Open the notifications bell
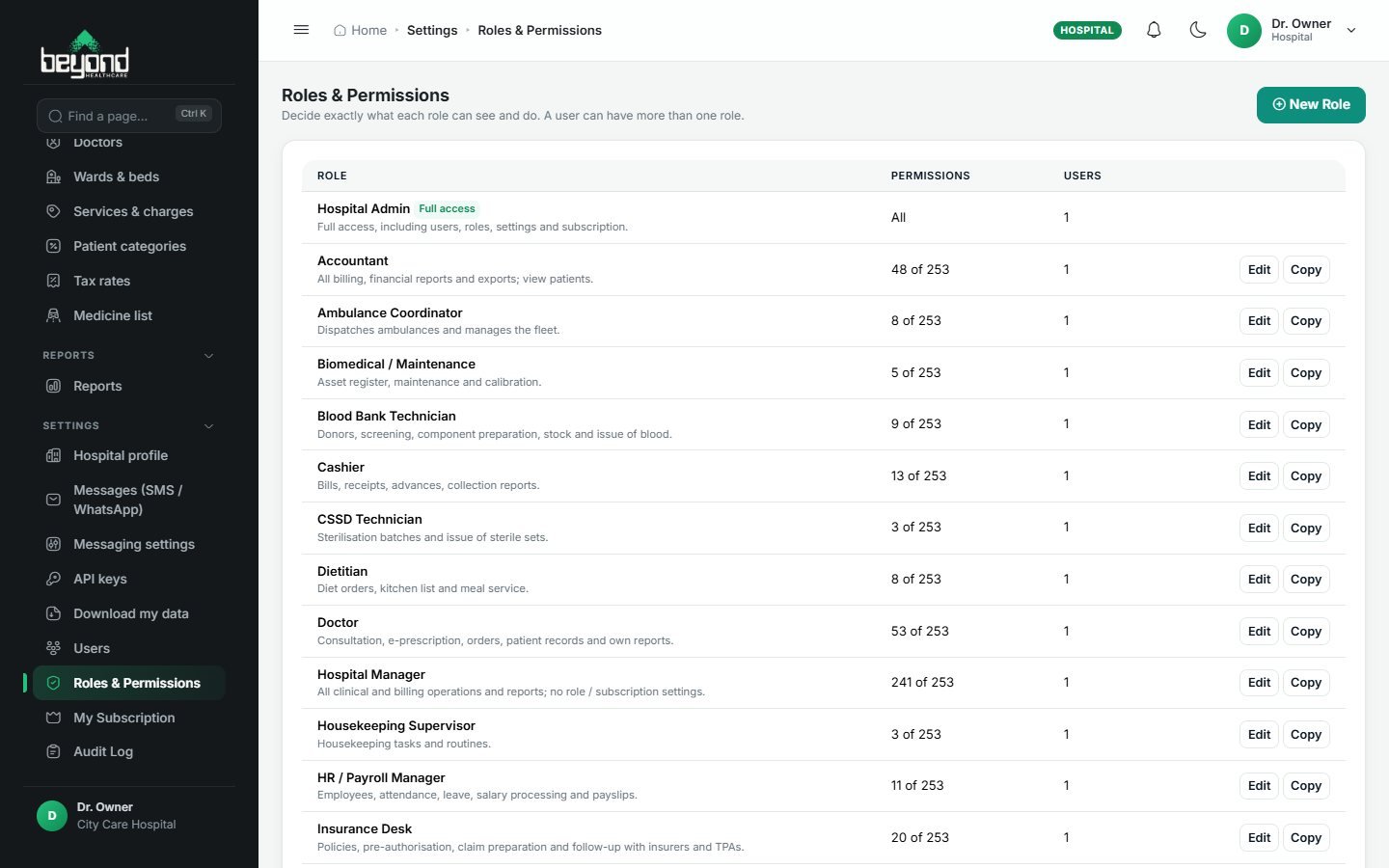Viewport: 1389px width, 868px height. (1154, 30)
